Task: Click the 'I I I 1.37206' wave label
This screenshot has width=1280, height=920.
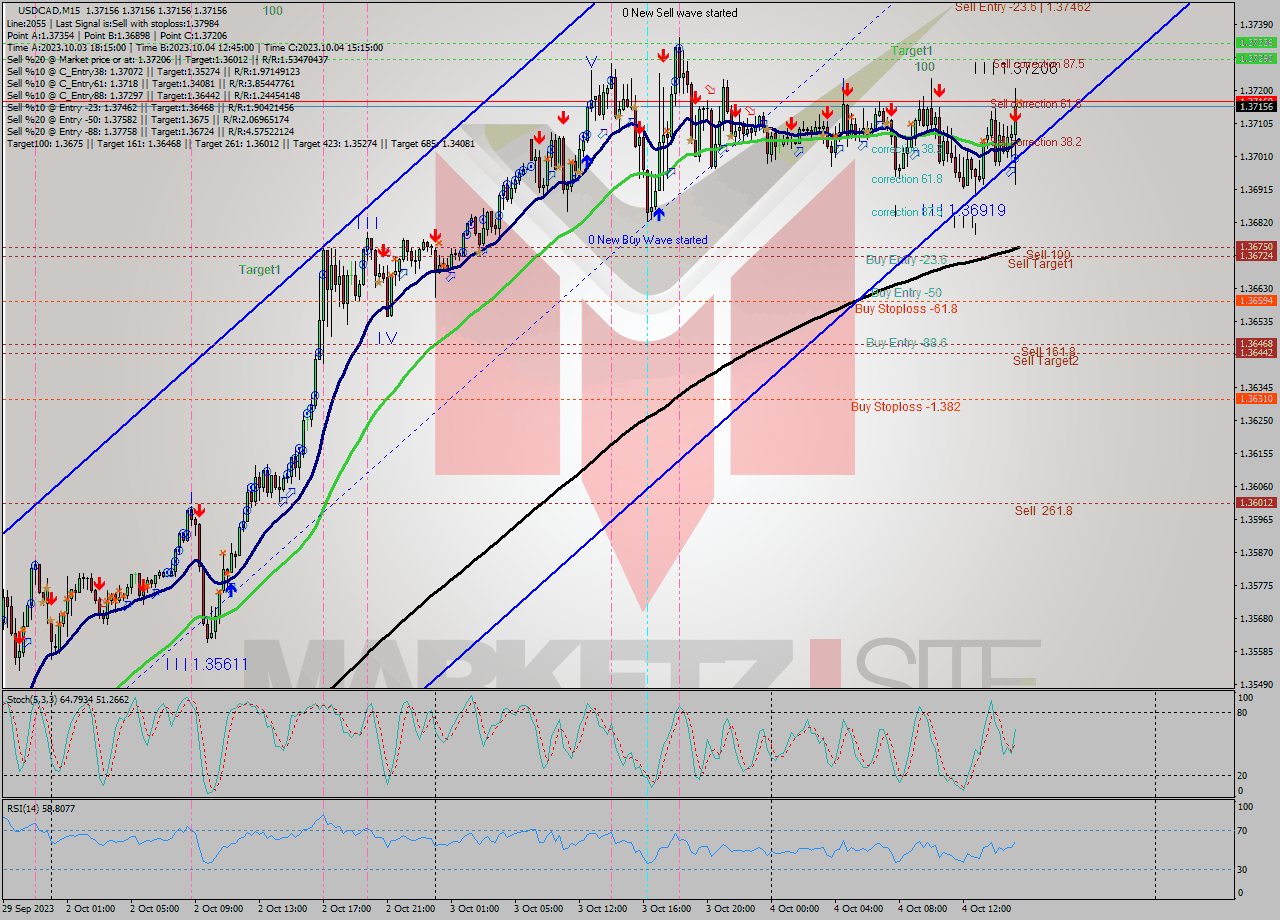Action: coord(1016,68)
